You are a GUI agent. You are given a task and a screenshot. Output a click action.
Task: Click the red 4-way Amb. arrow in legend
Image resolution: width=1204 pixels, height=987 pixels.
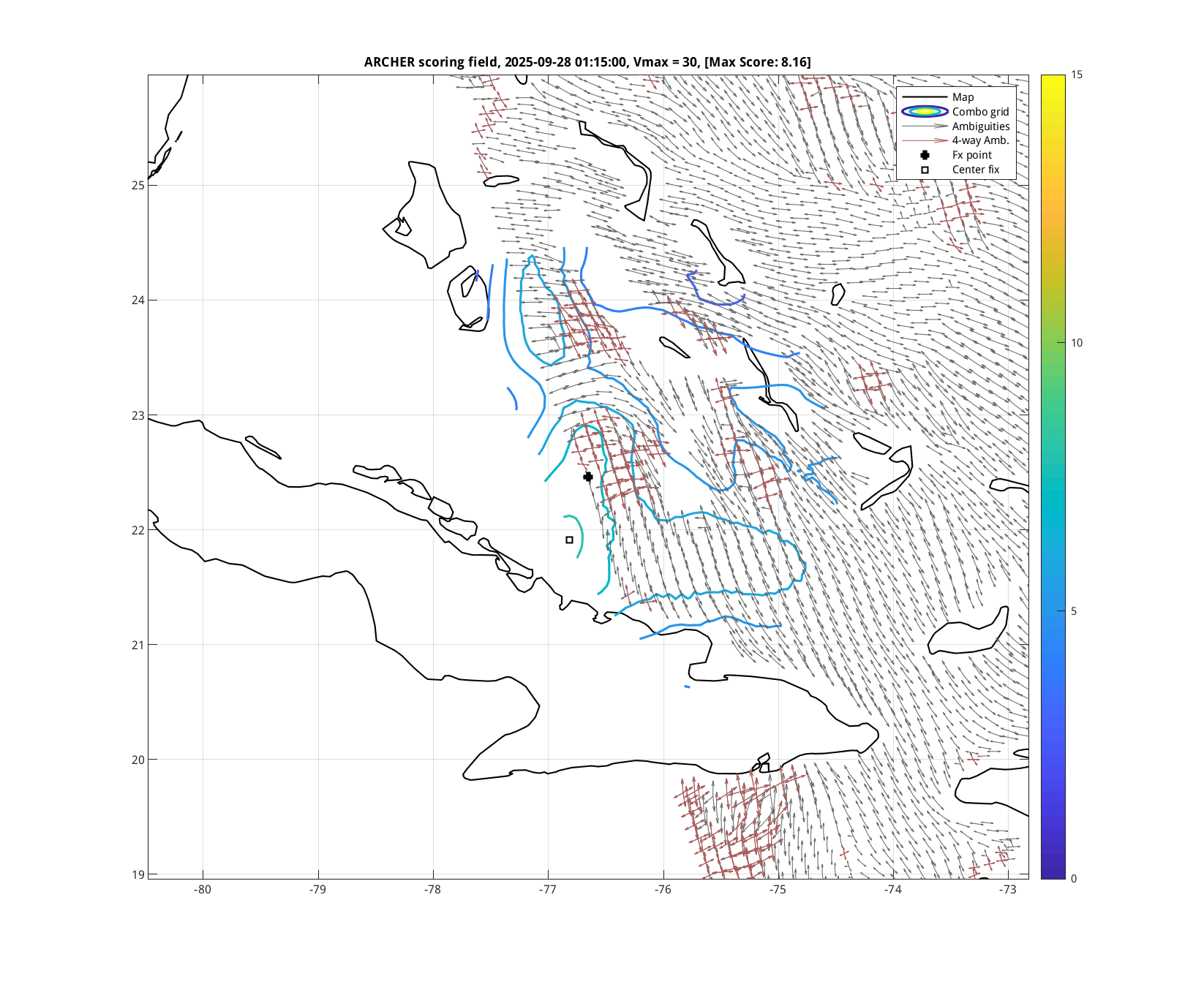click(925, 140)
